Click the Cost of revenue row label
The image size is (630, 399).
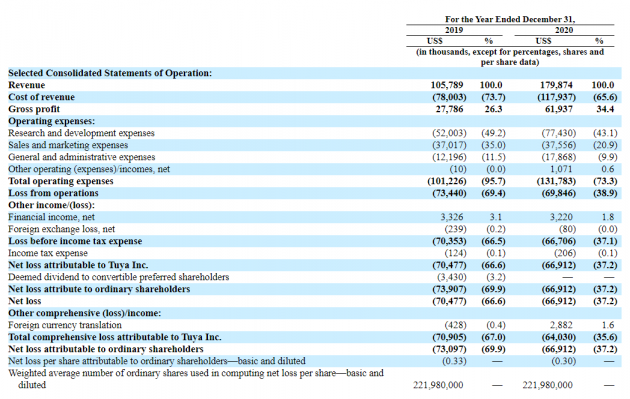pos(41,97)
